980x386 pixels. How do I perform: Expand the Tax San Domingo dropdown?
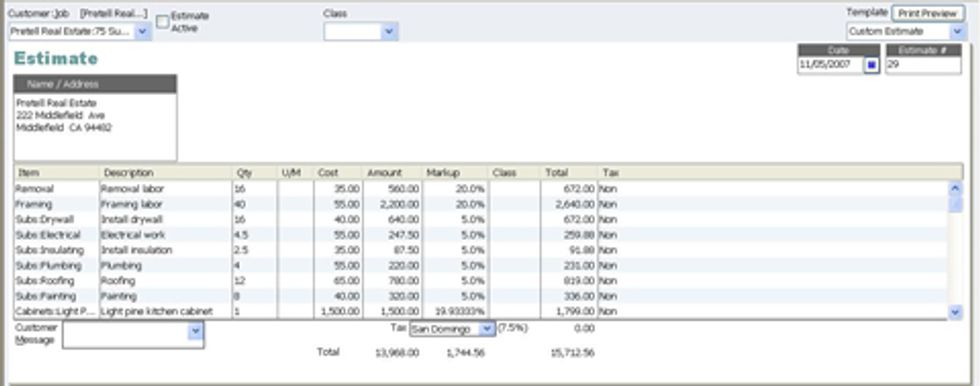487,329
